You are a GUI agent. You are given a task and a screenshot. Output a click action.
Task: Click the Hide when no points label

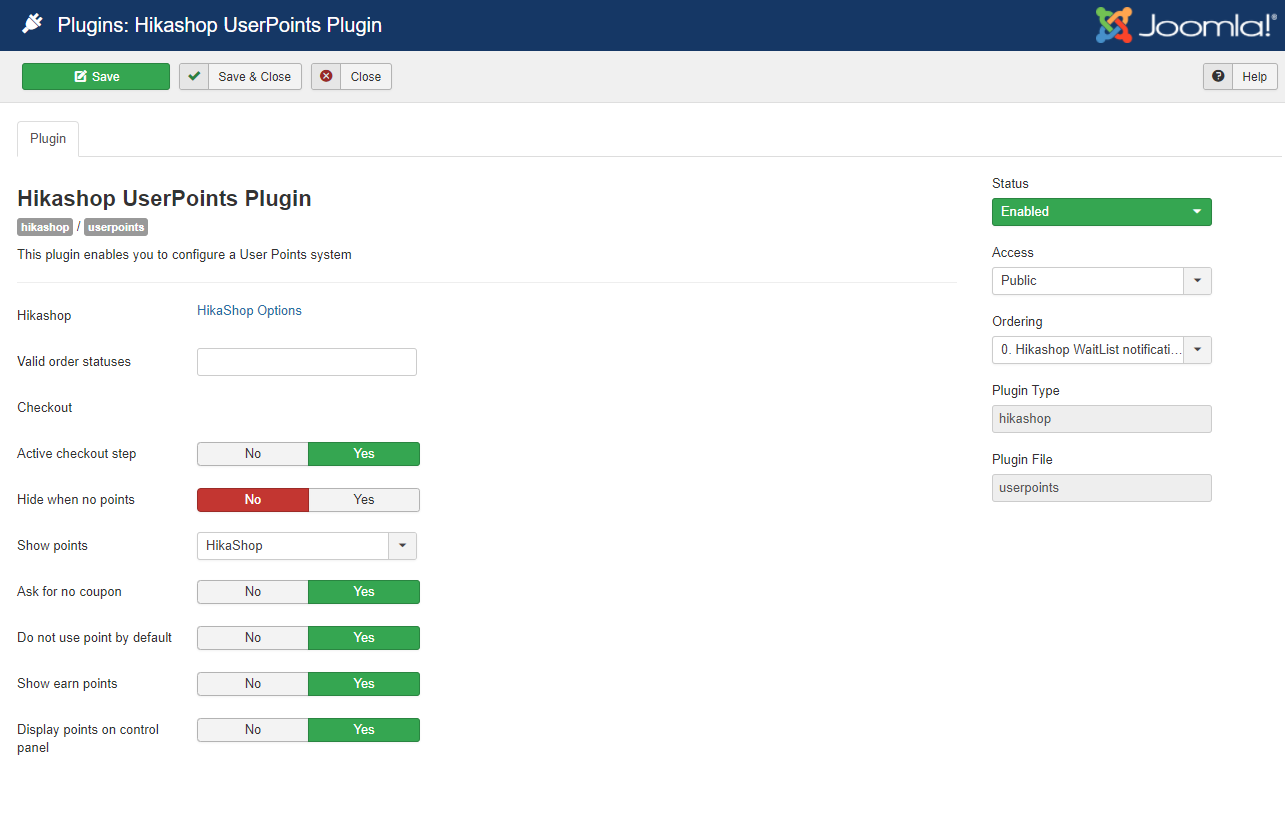tap(76, 500)
